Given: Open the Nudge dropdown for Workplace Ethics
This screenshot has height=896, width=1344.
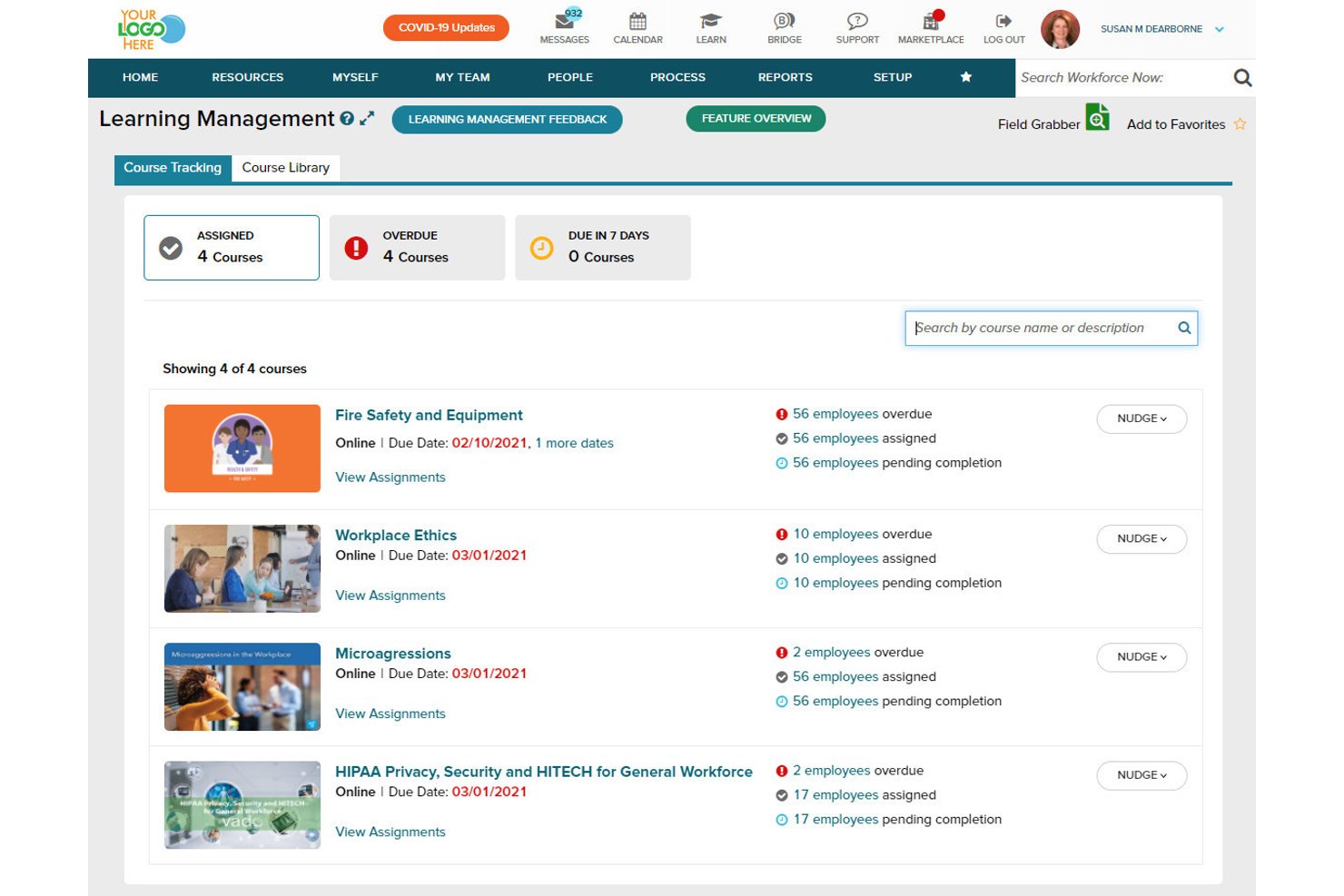Looking at the screenshot, I should click(x=1141, y=539).
